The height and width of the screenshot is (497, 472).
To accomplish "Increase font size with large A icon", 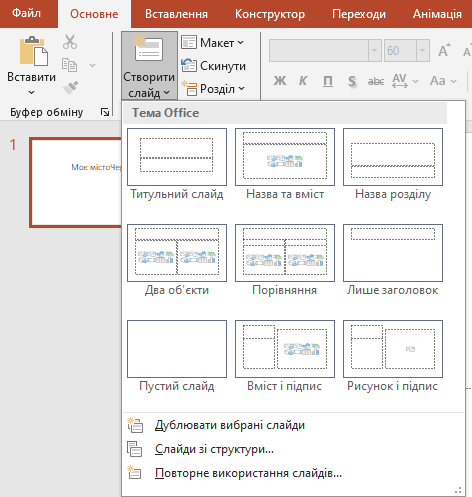I will pos(444,50).
